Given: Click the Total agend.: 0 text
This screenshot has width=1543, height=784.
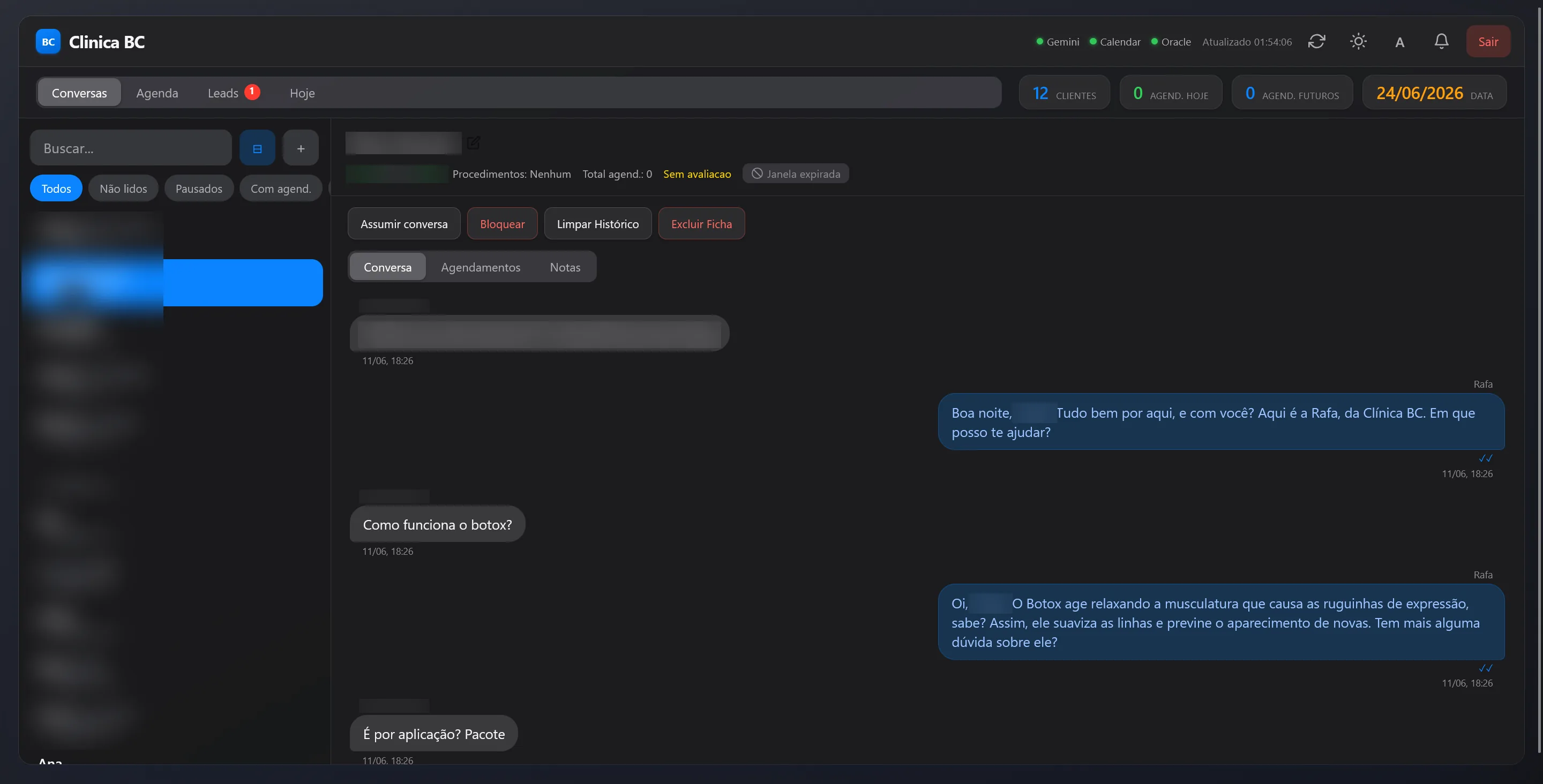Looking at the screenshot, I should 617,174.
